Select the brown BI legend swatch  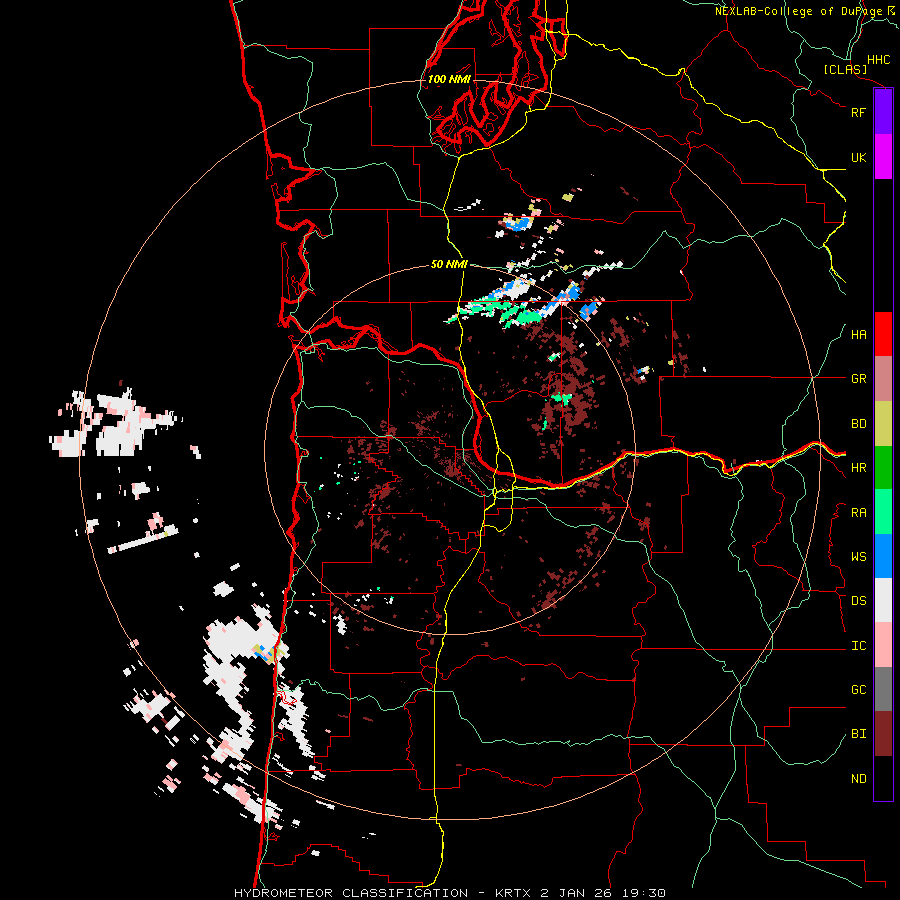[883, 734]
